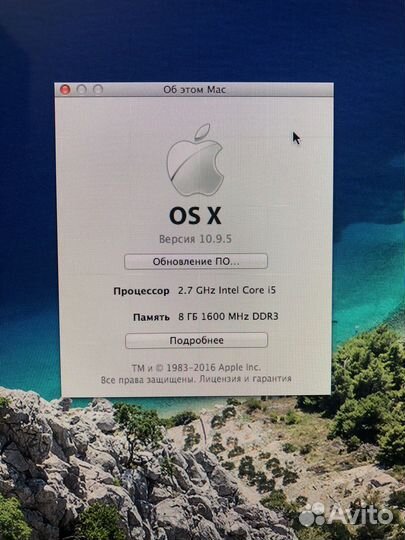Click the Обновление ПО... button
The height and width of the screenshot is (540, 405).
pos(196,261)
